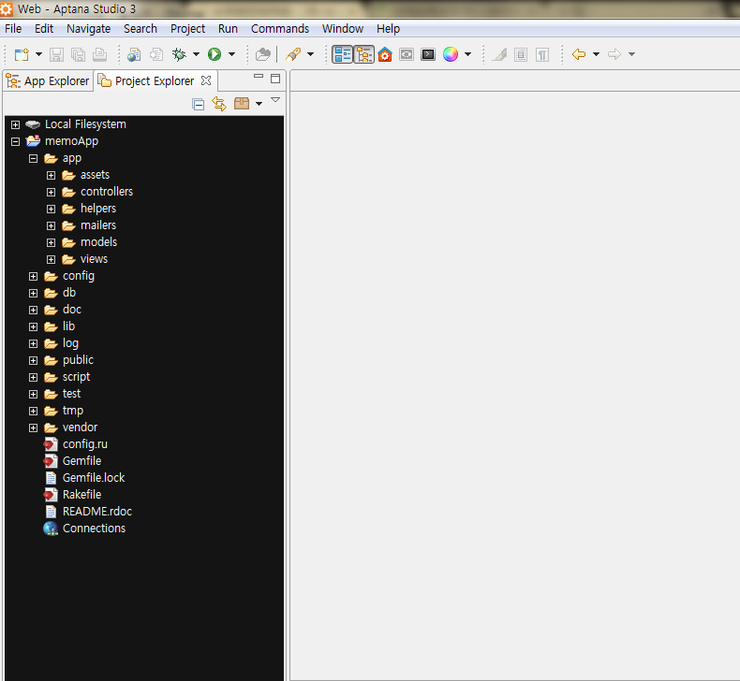Open the New wizard dropdown arrow
This screenshot has width=740, height=681.
click(39, 54)
